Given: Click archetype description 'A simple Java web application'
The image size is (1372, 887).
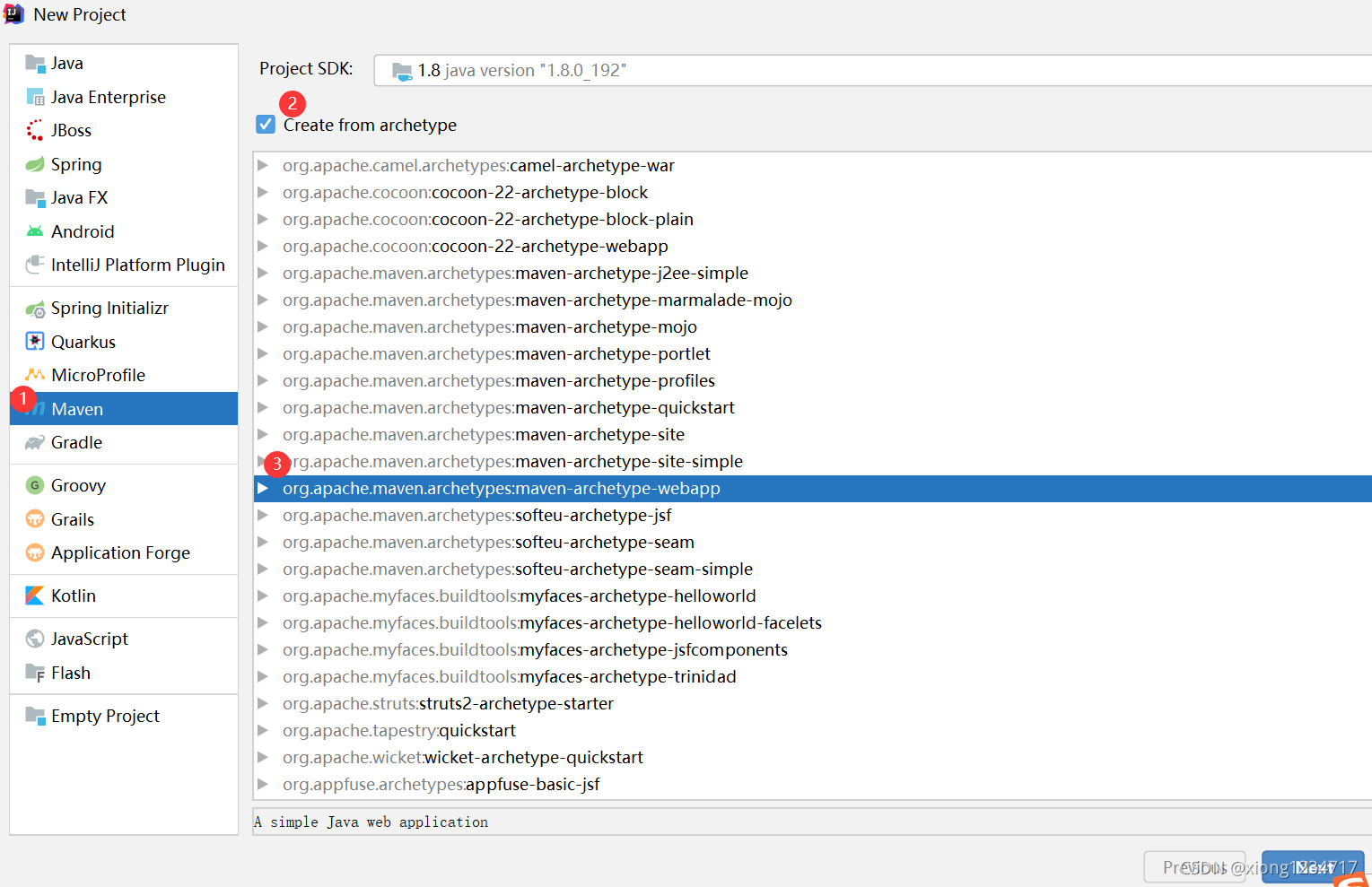Looking at the screenshot, I should (x=371, y=822).
